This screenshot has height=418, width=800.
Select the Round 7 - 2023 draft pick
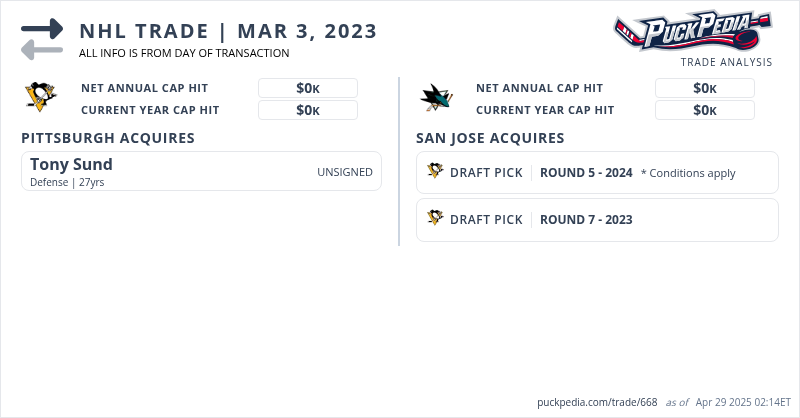click(586, 219)
